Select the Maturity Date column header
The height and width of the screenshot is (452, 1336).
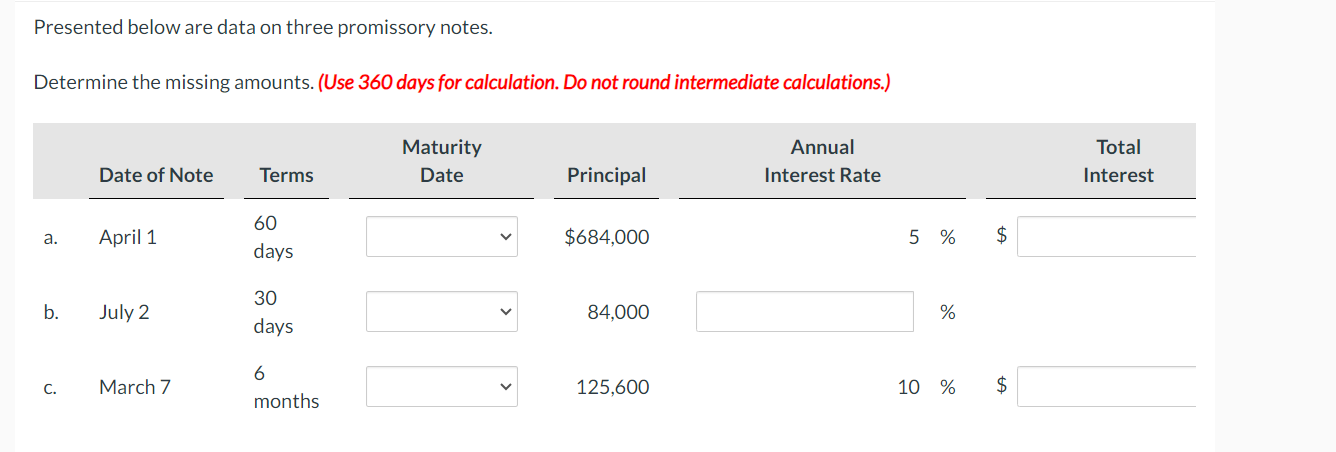(x=441, y=161)
